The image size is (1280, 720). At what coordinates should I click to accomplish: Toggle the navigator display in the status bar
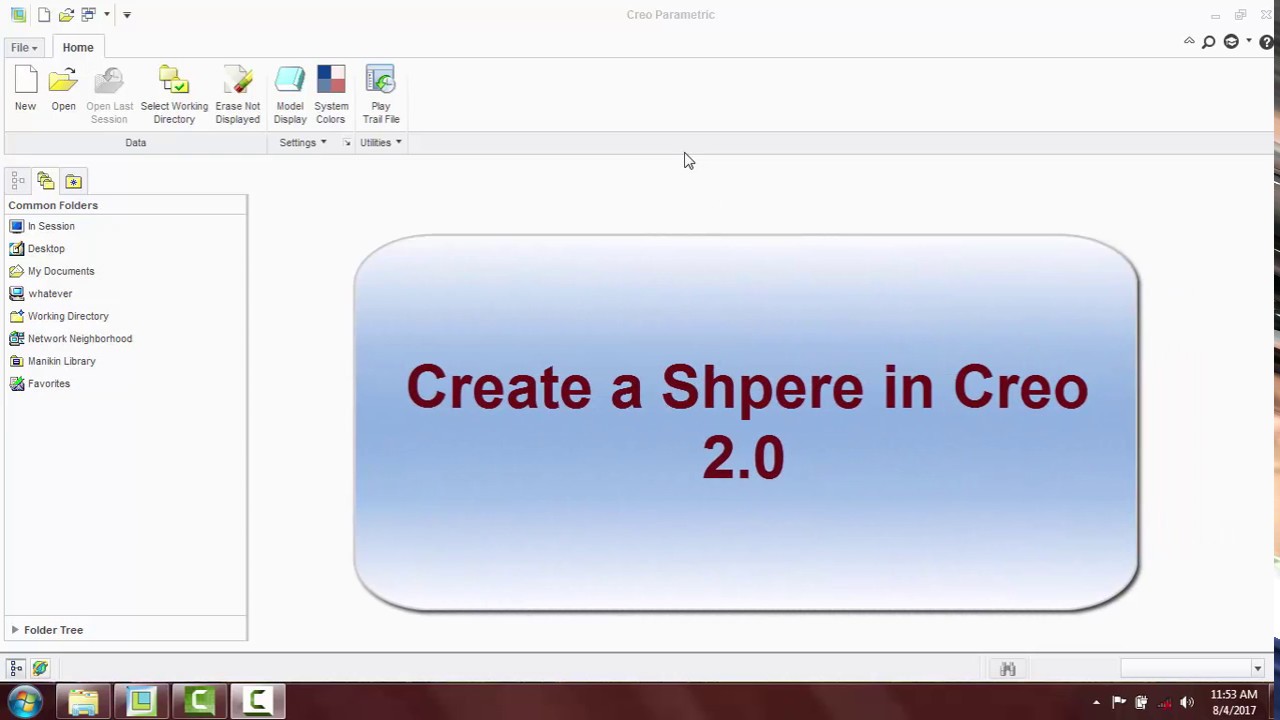click(x=16, y=668)
